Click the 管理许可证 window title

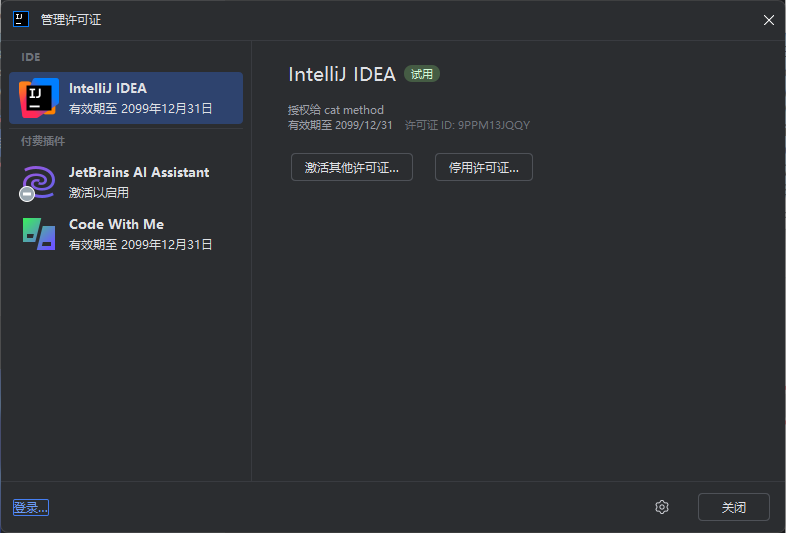71,20
